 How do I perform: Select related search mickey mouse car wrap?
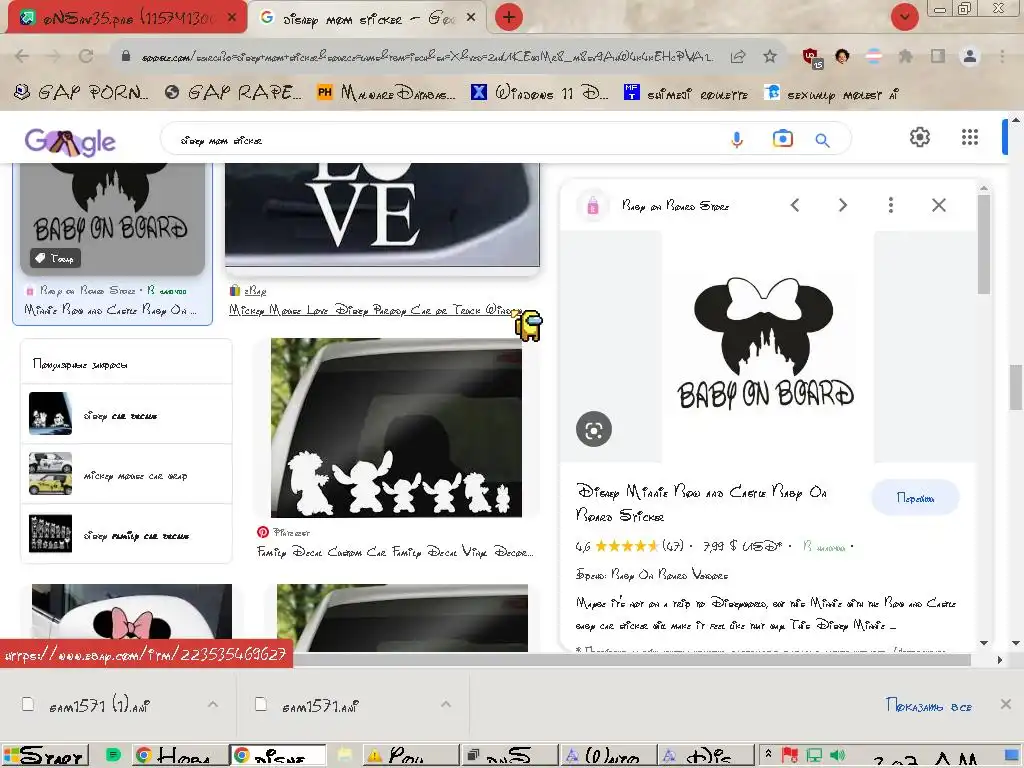click(x=126, y=474)
